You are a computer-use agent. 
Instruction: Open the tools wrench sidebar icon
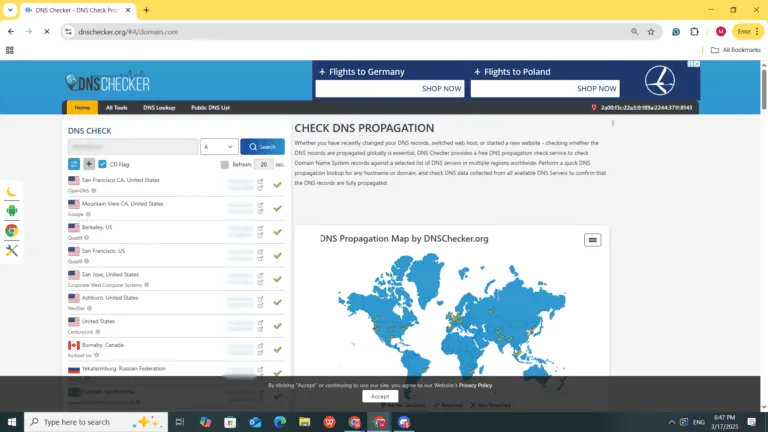tap(12, 249)
